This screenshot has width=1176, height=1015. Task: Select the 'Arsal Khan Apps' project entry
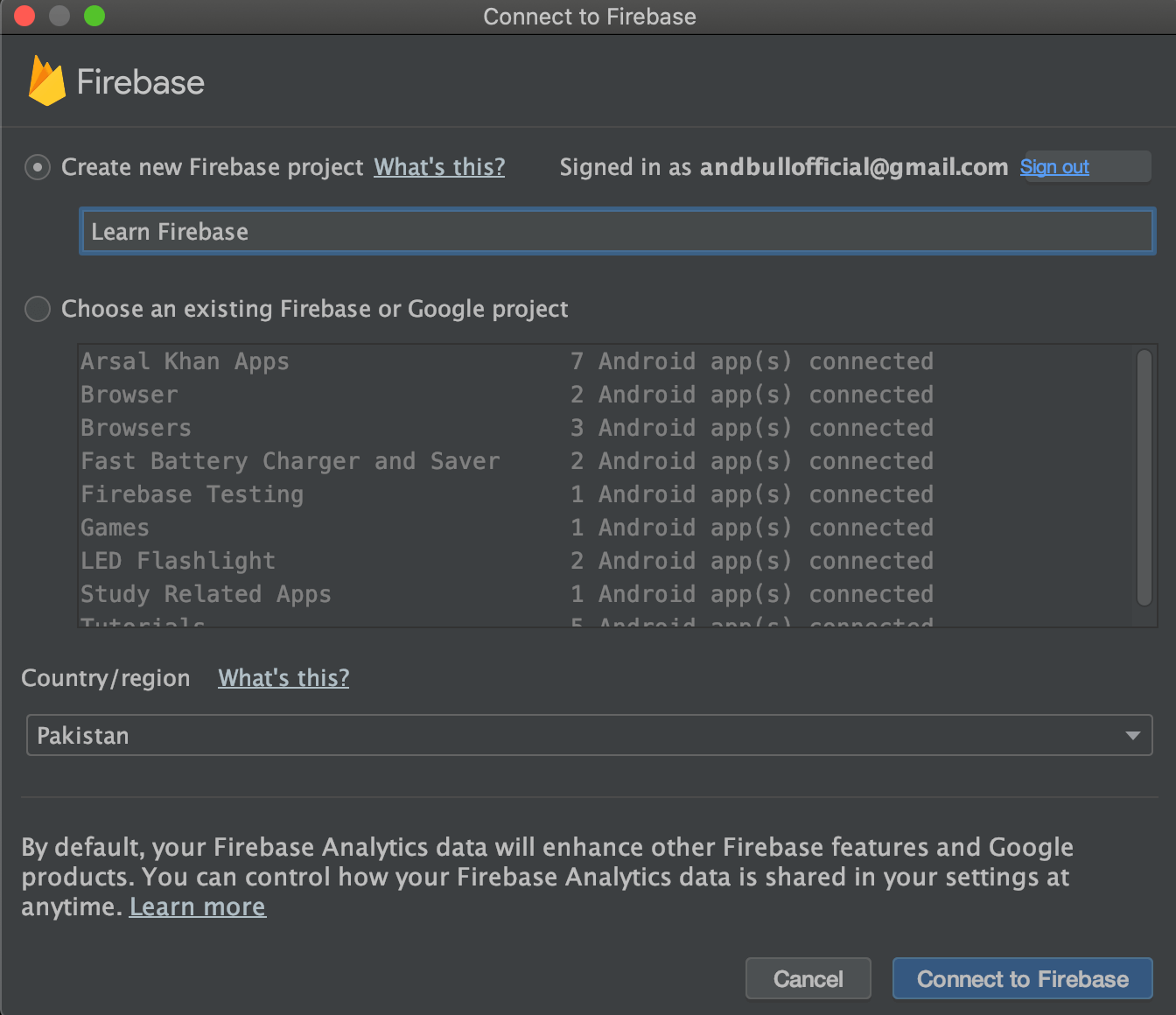point(185,360)
